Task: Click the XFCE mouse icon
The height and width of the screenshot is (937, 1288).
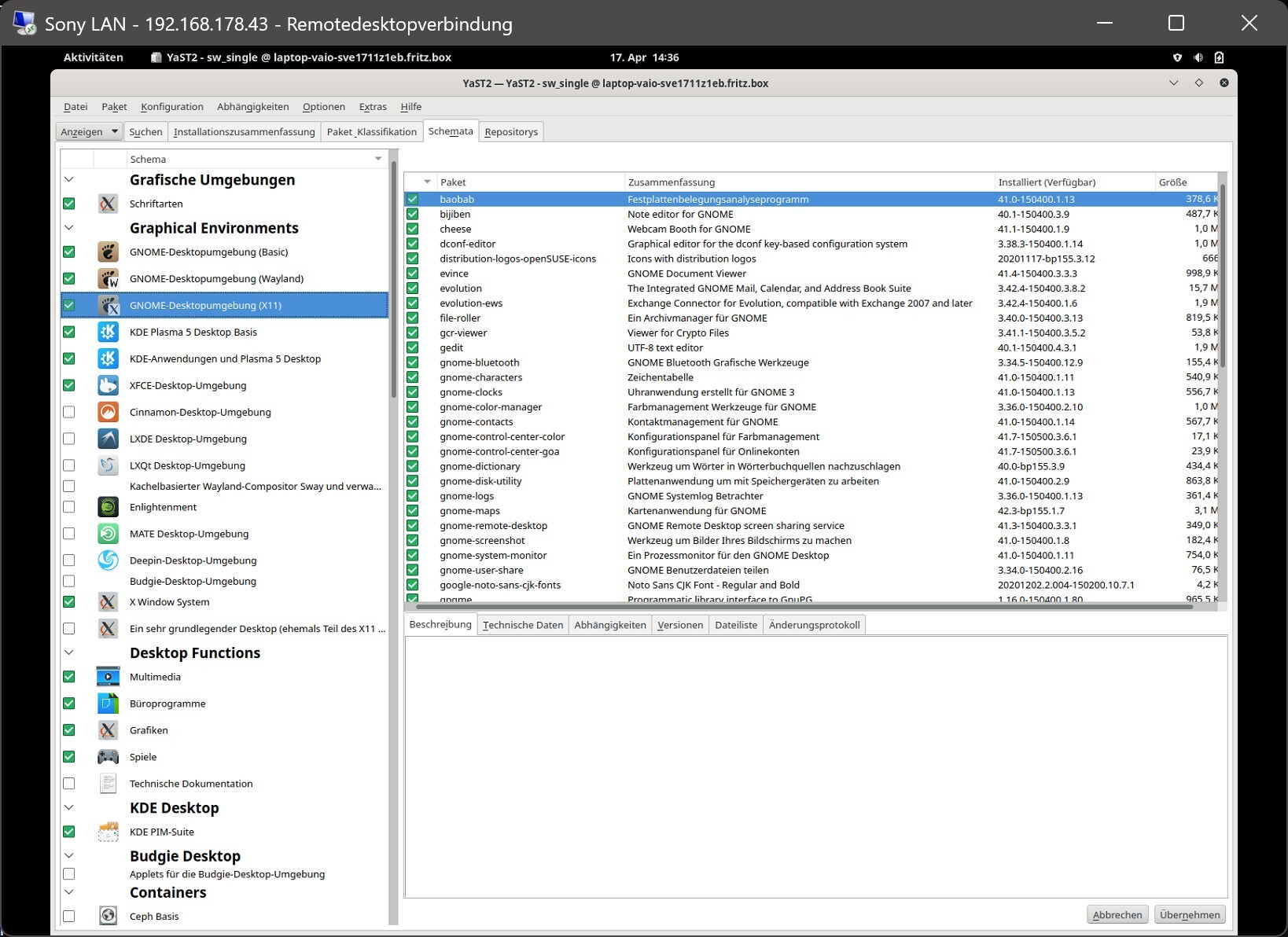Action: pos(108,385)
